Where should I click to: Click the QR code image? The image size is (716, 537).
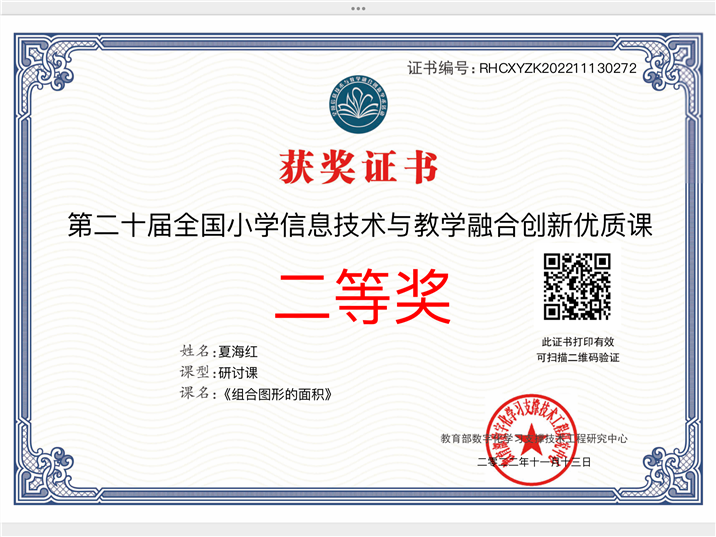[x=577, y=287]
